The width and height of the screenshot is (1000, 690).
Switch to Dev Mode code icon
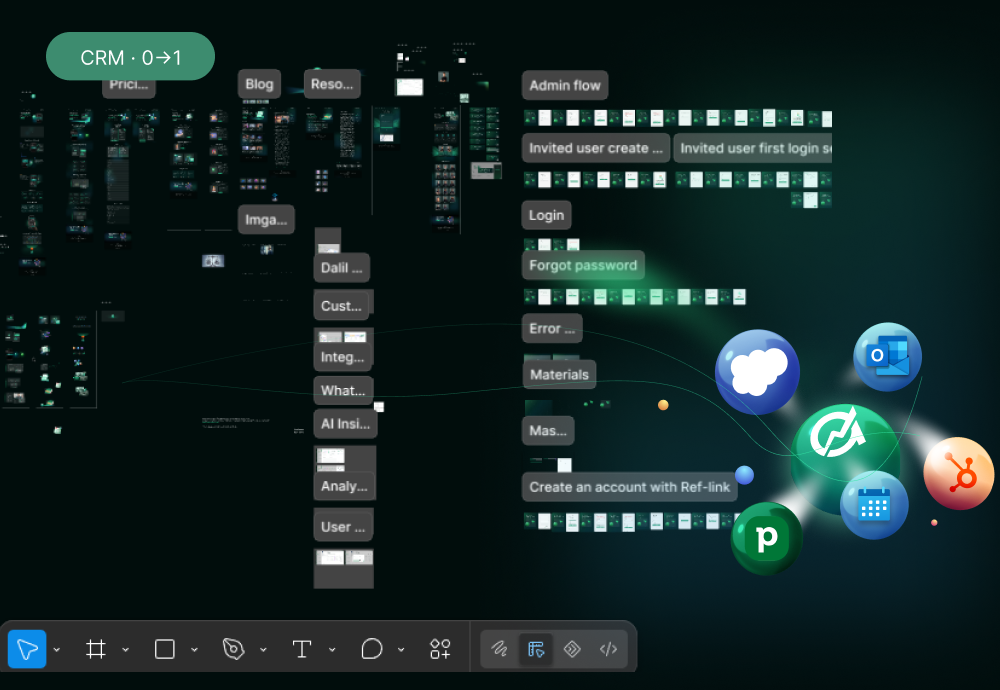pyautogui.click(x=608, y=649)
